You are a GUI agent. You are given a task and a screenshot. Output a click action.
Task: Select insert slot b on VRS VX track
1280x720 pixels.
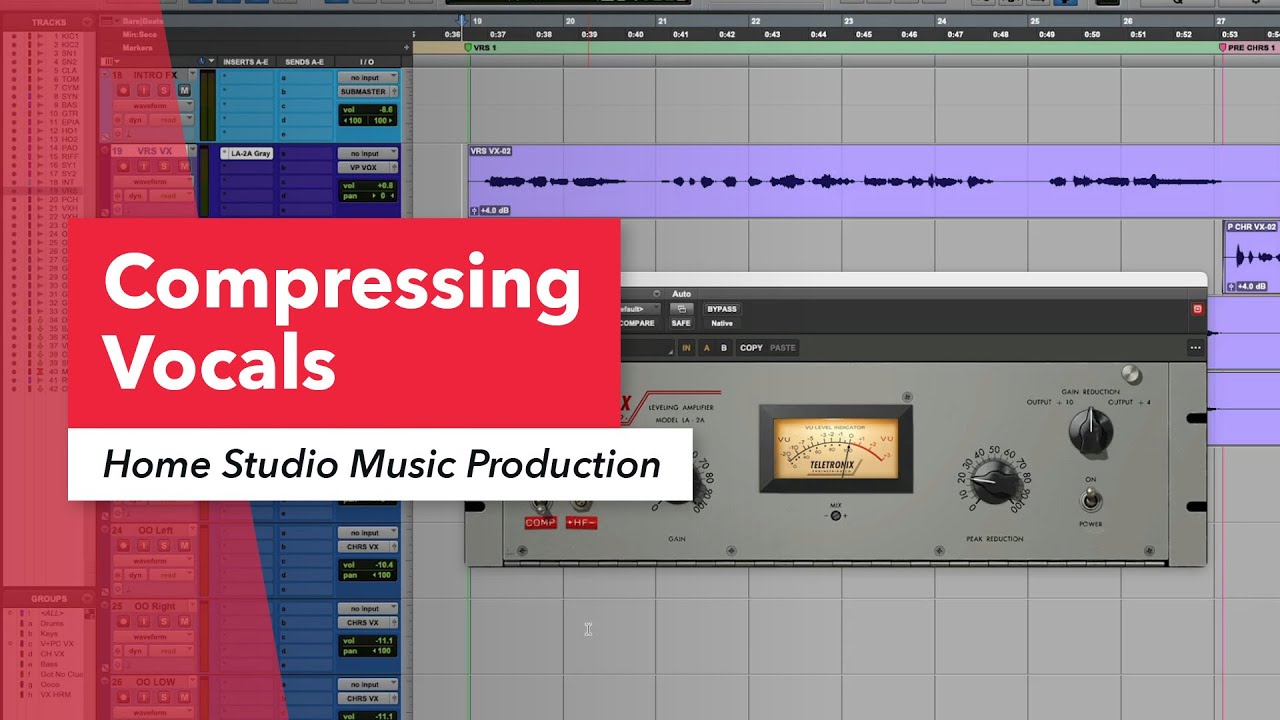245,167
